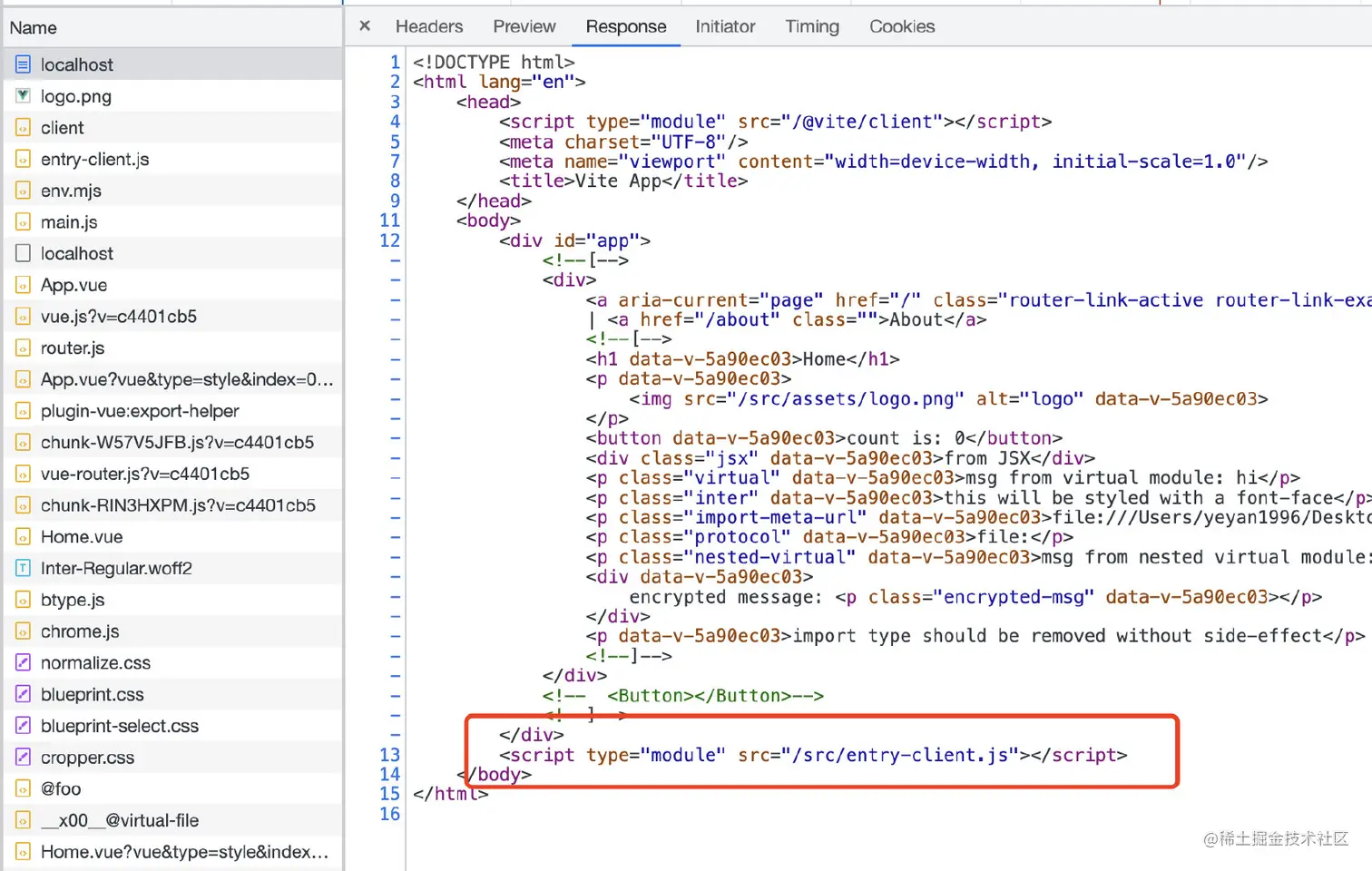
Task: Select the @foo request
Action: [x=171, y=788]
